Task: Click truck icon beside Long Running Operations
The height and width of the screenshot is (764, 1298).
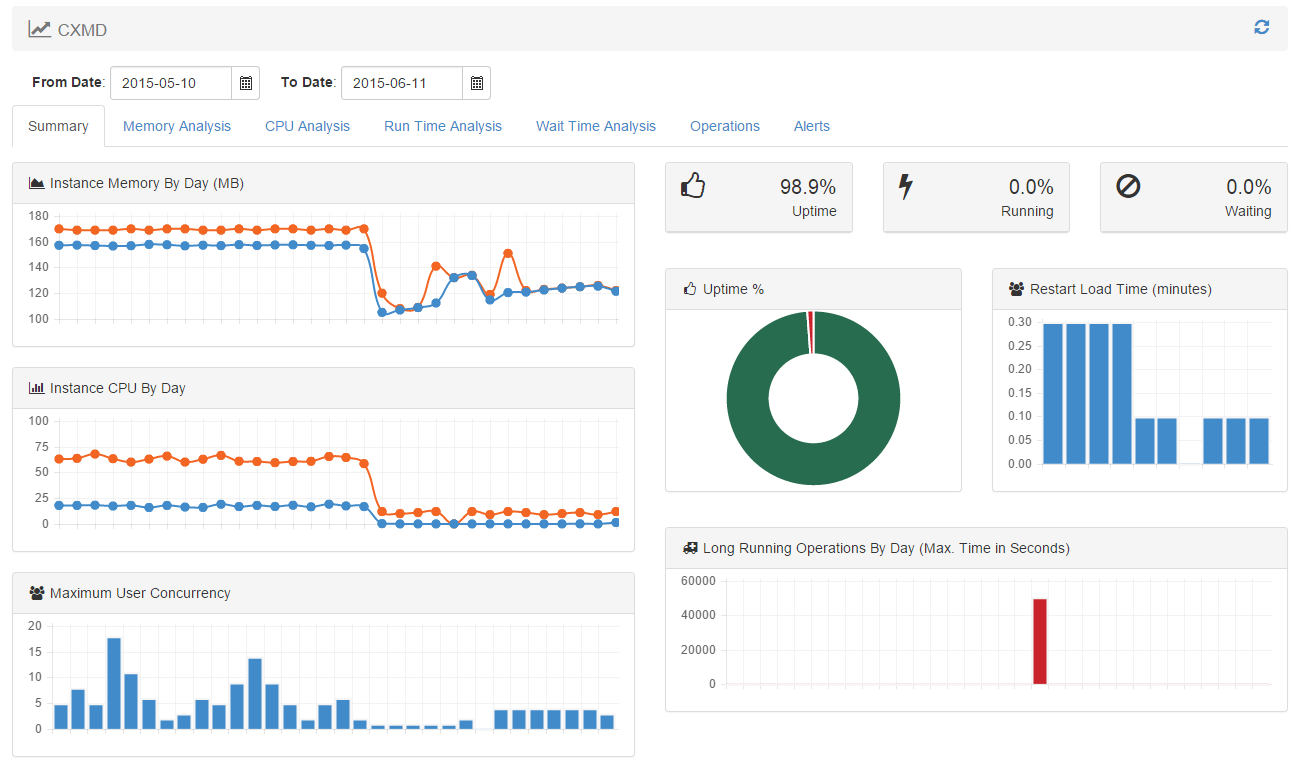Action: (690, 548)
